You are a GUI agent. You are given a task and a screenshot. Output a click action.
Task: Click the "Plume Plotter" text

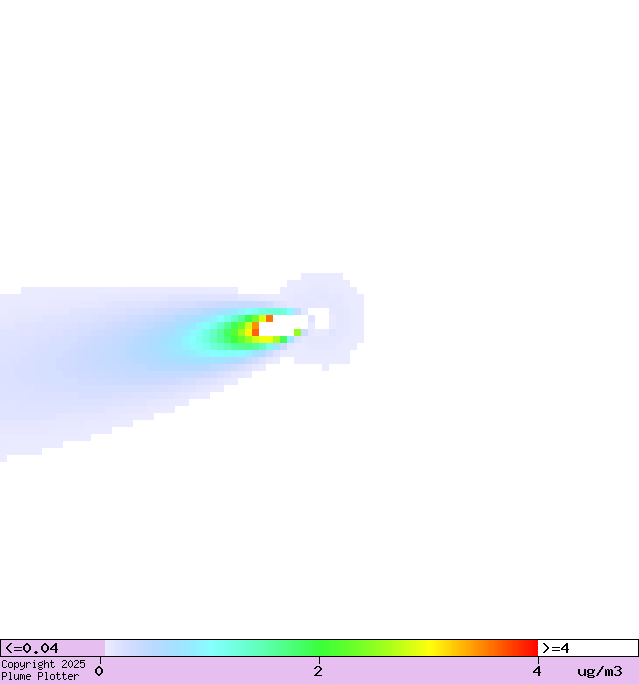(x=40, y=677)
